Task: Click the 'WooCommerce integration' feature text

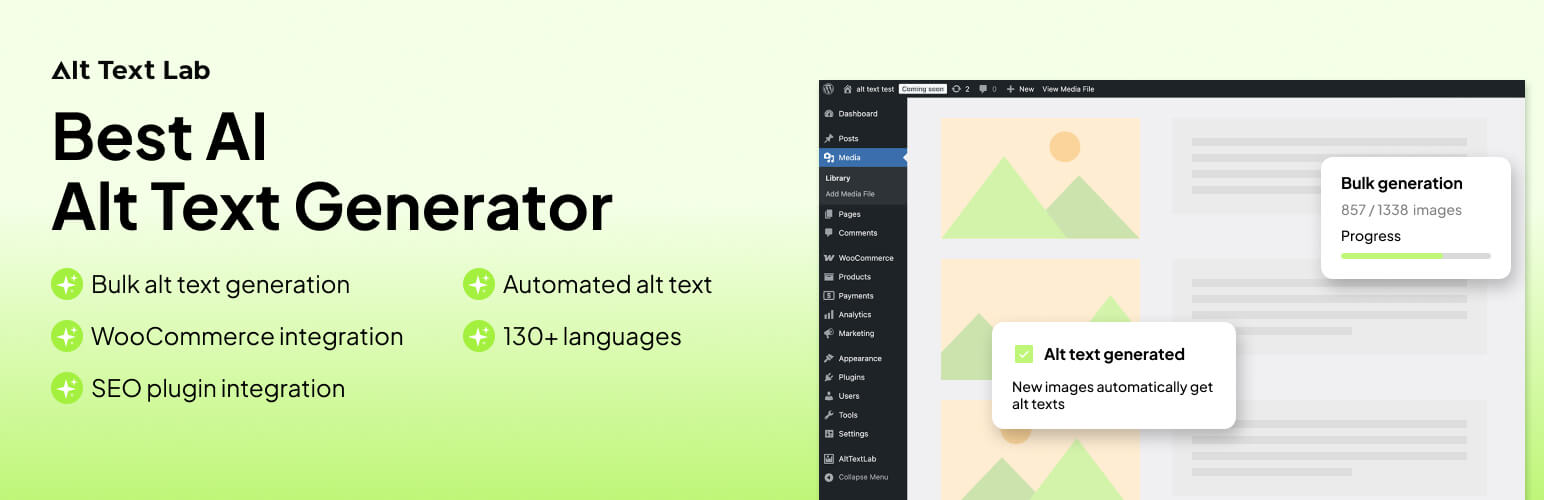Action: [247, 337]
